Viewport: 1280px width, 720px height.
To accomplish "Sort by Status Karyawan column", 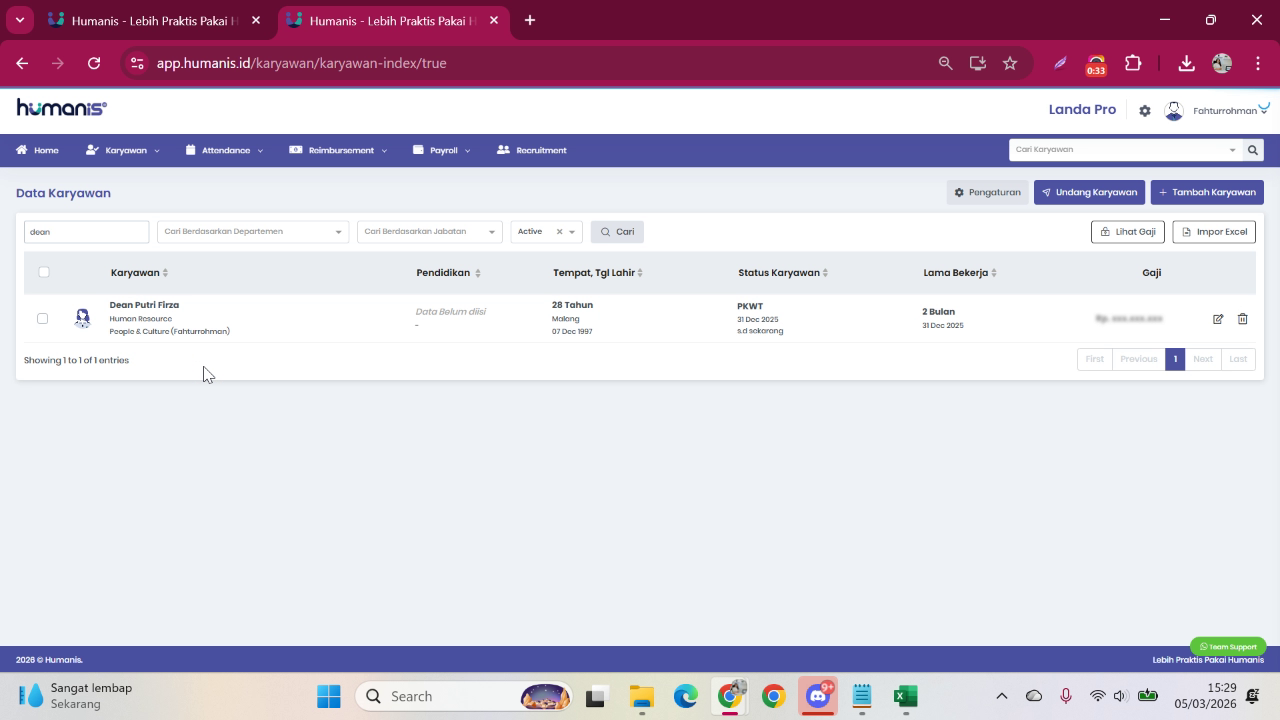I will [783, 273].
